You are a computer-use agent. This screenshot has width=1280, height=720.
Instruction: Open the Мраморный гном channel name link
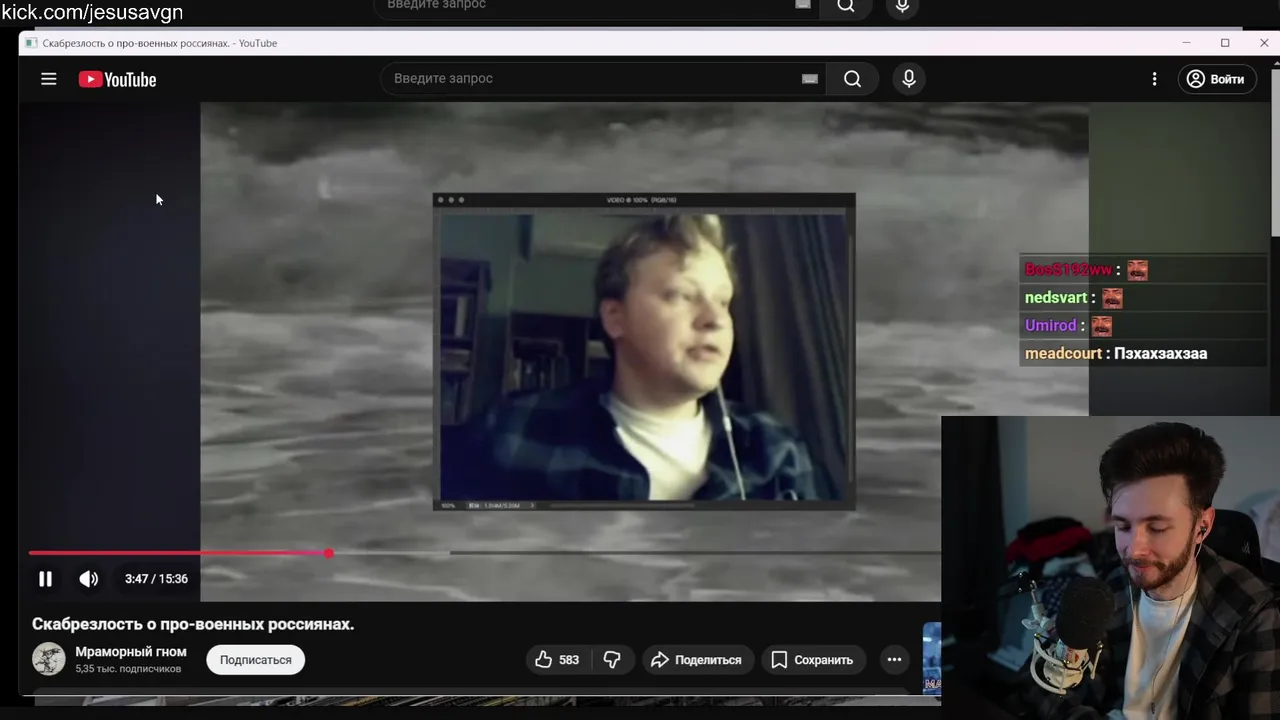point(131,652)
